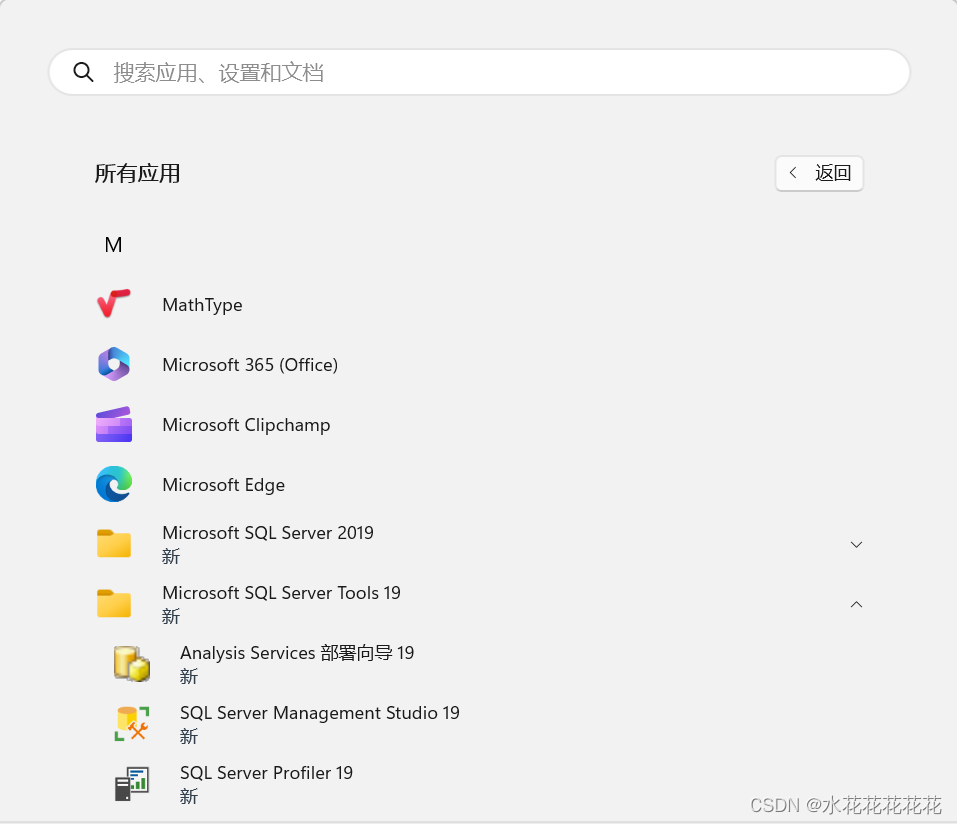
Task: Collapse the Microsoft SQL Server Tools 19 chevron
Action: [x=856, y=604]
